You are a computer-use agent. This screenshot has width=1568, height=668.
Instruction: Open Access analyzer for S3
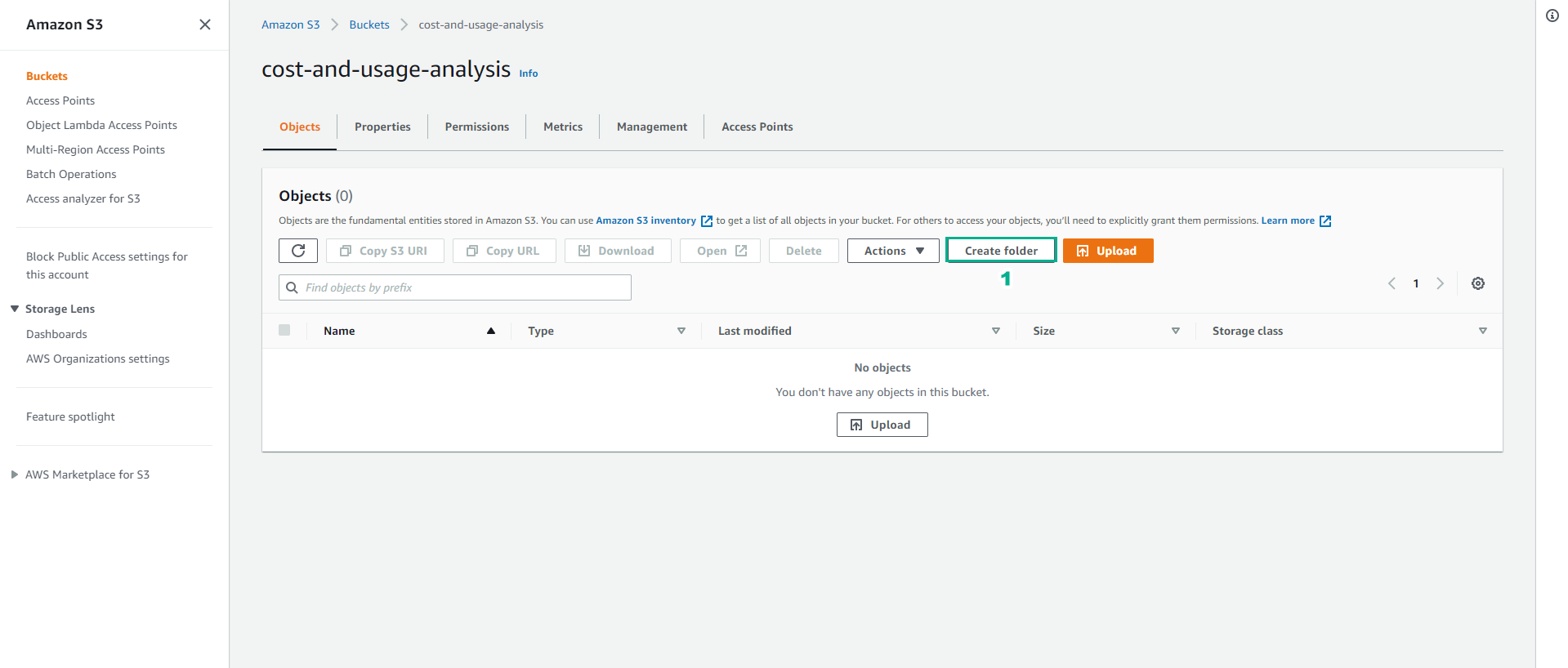click(83, 198)
